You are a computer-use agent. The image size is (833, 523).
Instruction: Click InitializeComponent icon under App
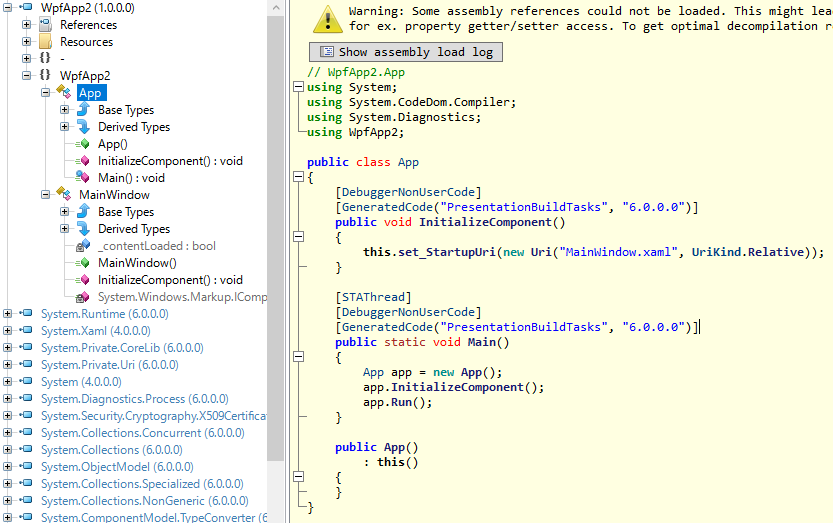[x=82, y=161]
